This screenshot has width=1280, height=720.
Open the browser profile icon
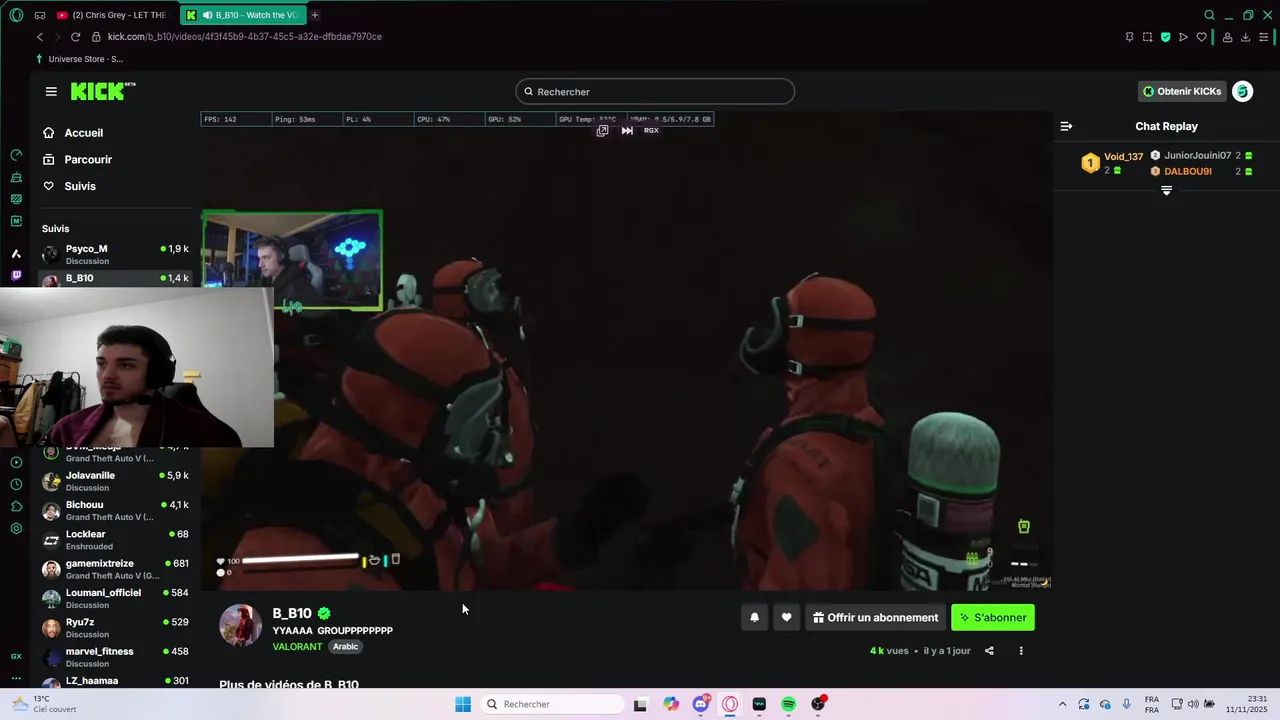click(x=1227, y=37)
